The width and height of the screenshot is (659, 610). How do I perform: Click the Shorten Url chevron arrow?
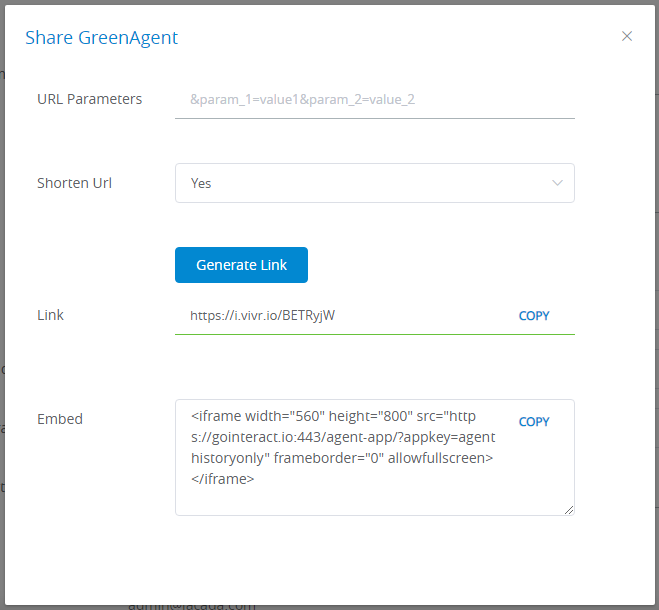[557, 183]
